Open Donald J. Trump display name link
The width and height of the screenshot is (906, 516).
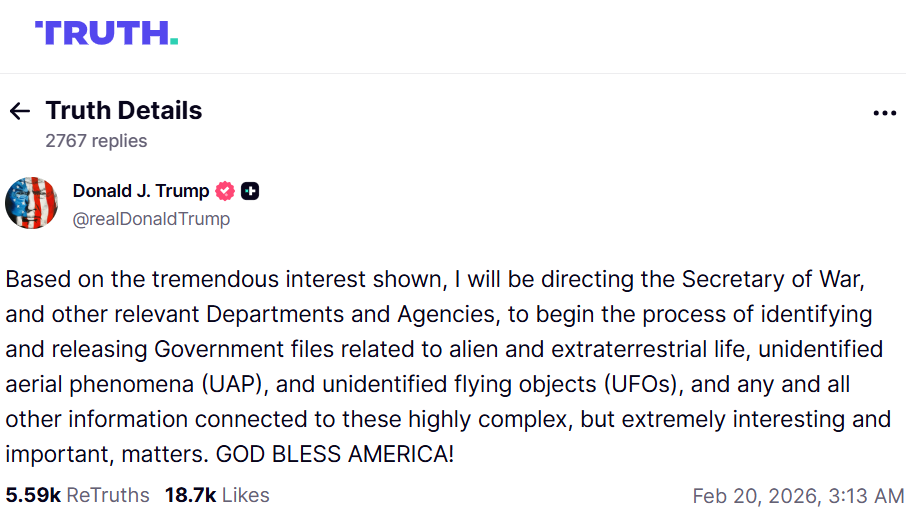(141, 191)
